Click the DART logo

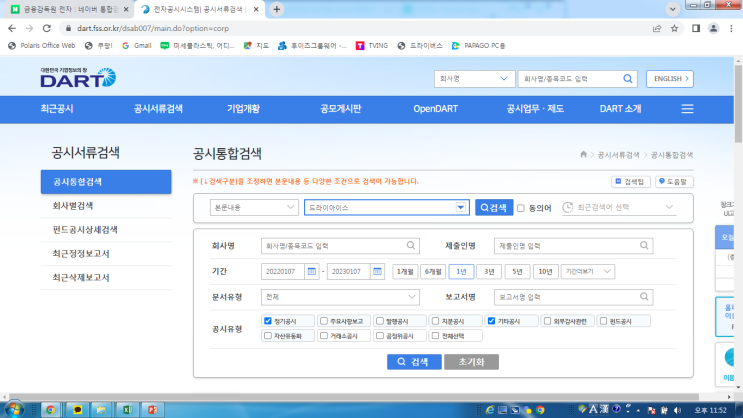pos(78,78)
